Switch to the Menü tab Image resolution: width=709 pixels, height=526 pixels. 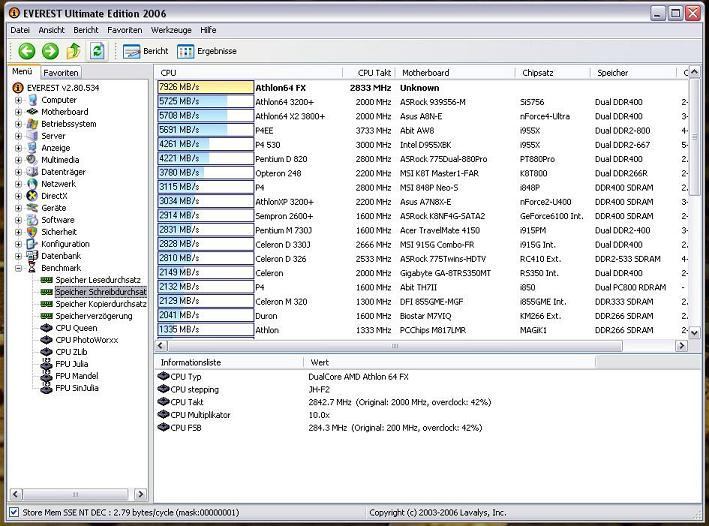pyautogui.click(x=22, y=72)
